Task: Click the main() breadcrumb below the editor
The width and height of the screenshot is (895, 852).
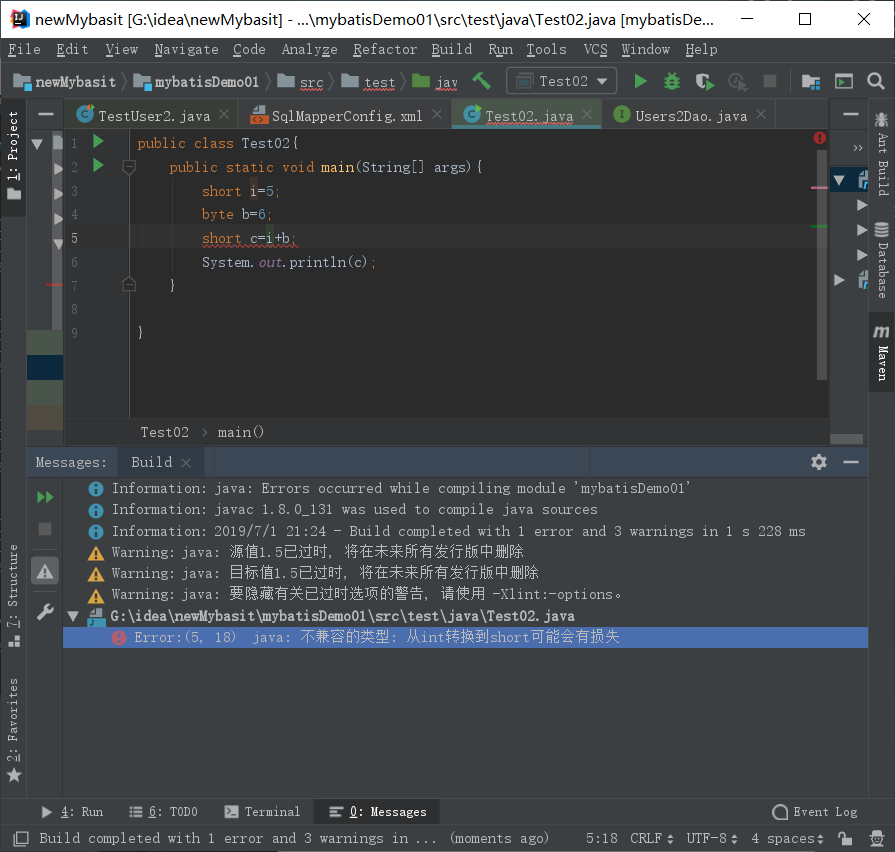Action: pos(240,432)
